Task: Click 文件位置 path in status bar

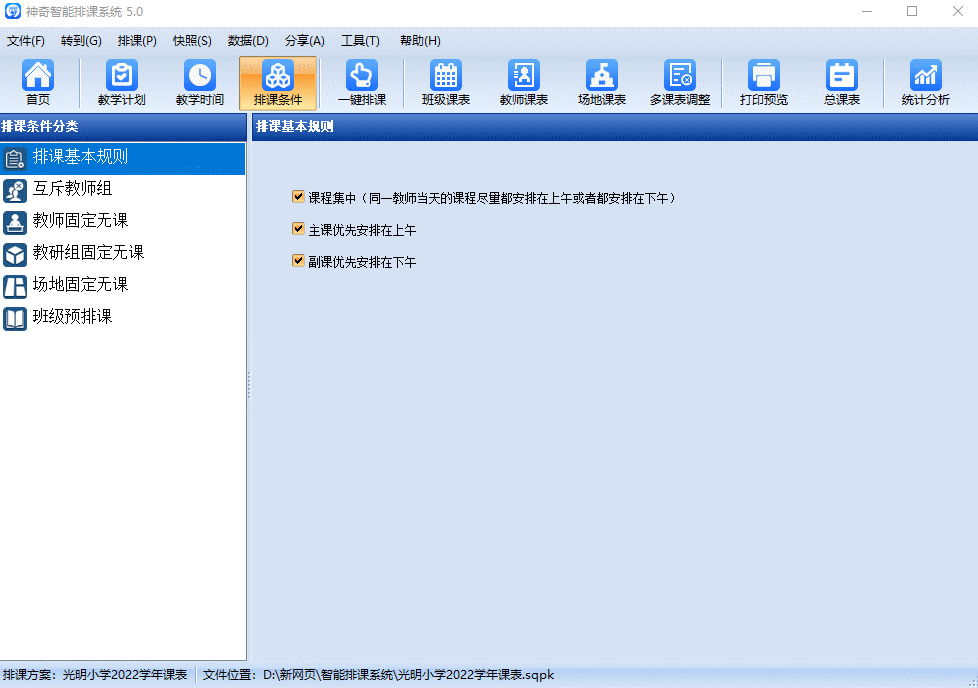Action: tap(378, 675)
